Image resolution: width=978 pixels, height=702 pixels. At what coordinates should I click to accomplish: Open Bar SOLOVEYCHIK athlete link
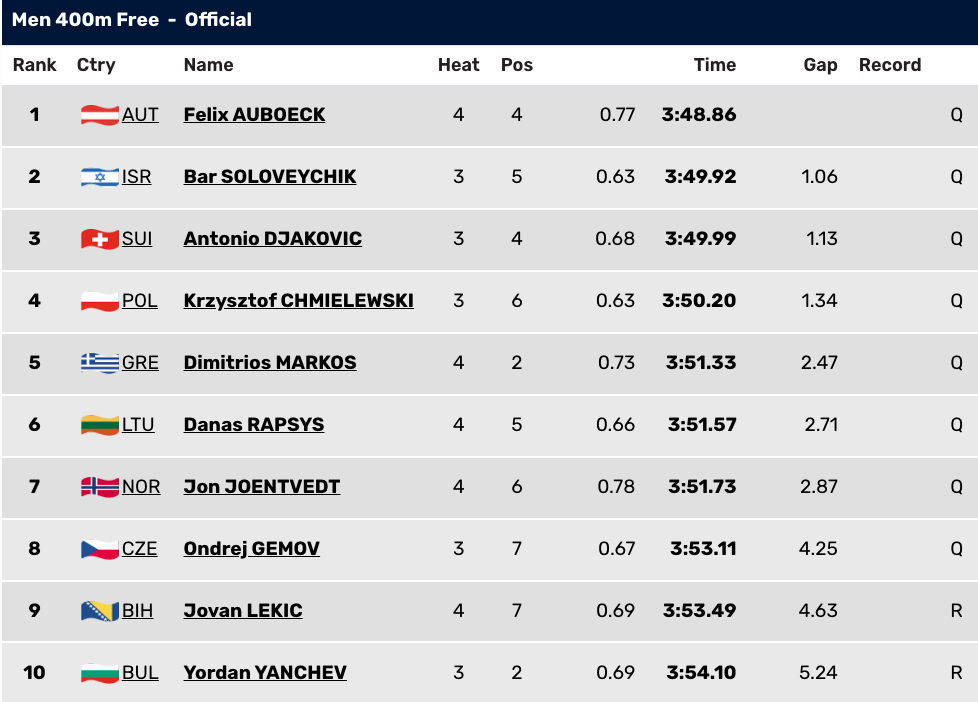pos(269,177)
